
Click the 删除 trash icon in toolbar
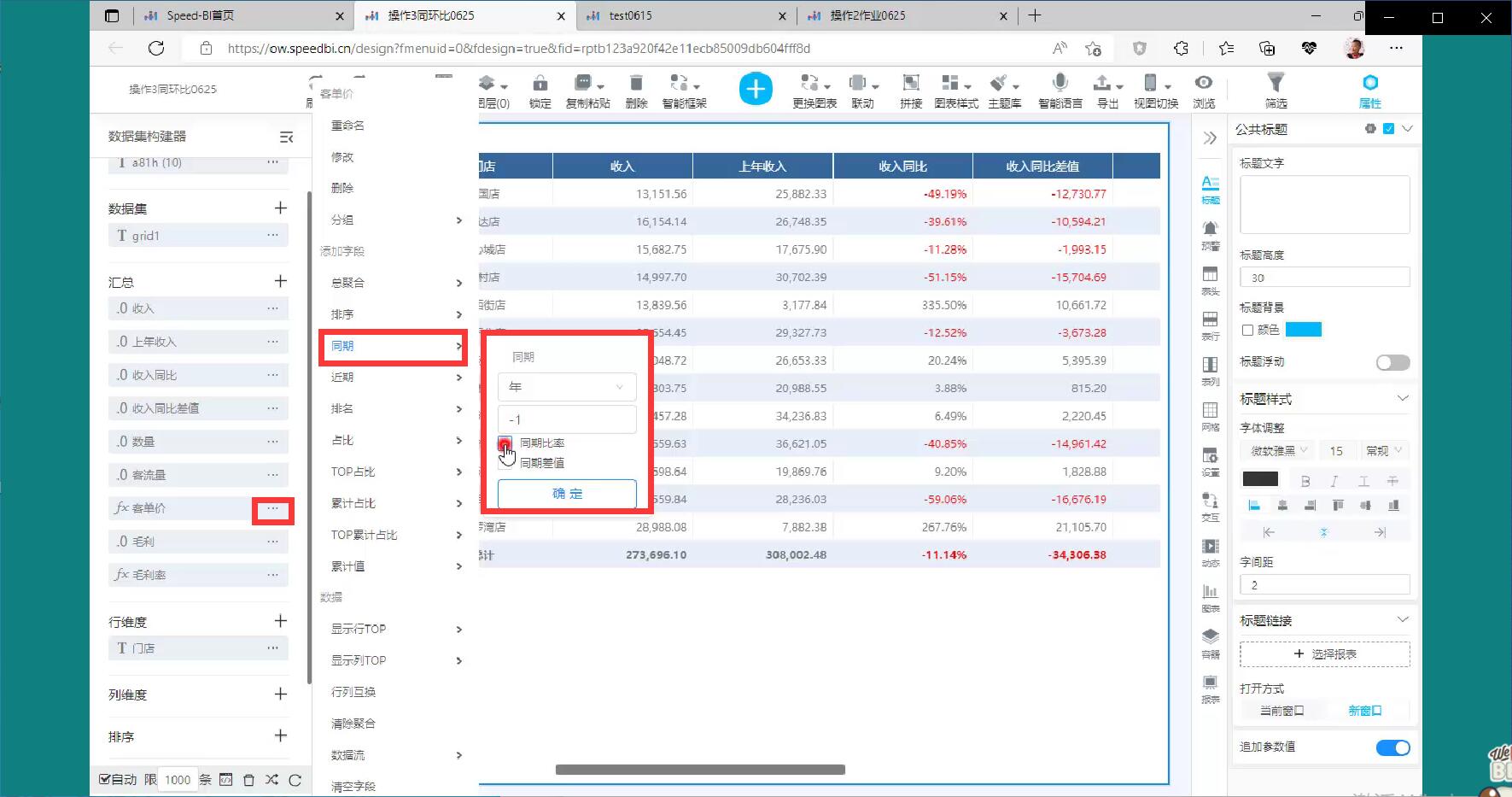tap(636, 84)
